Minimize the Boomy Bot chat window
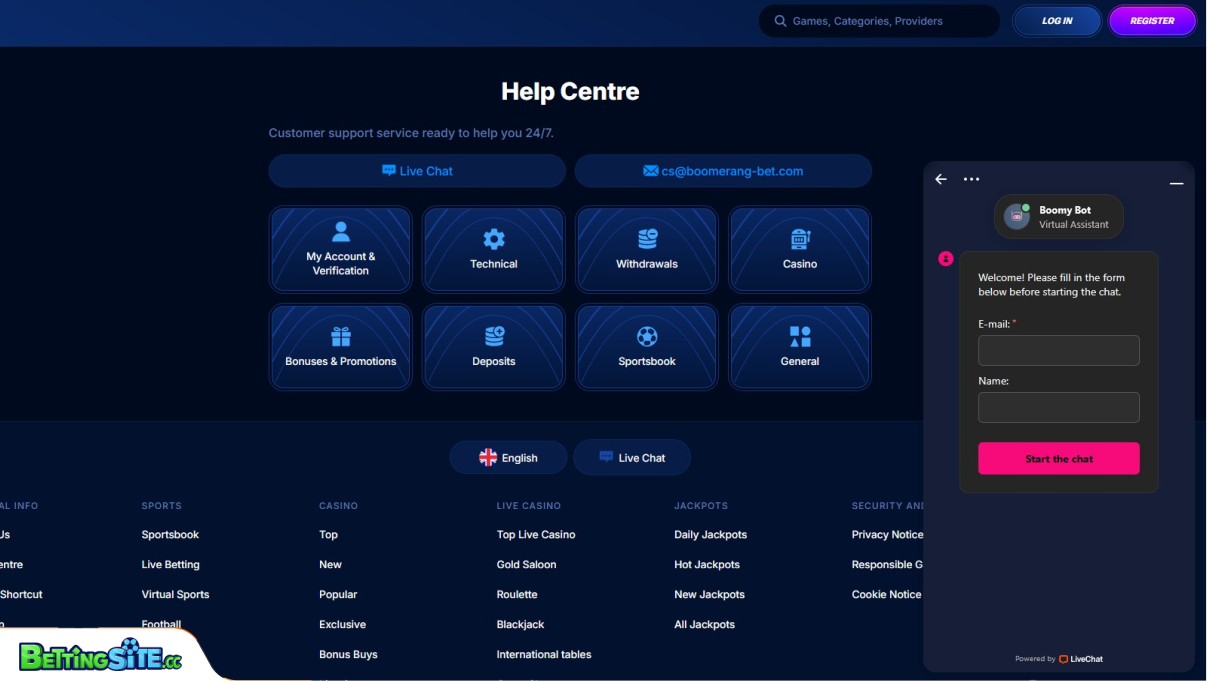This screenshot has height=681, width=1210. coord(1177,183)
